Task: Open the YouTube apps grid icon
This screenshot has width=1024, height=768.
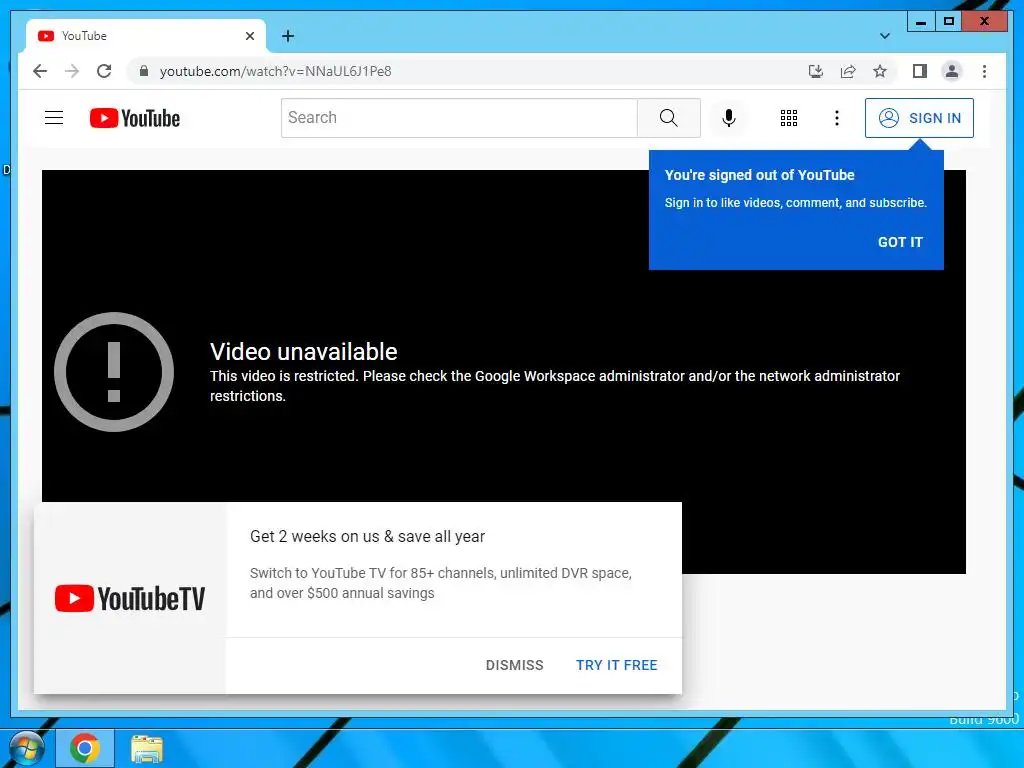Action: [x=788, y=118]
